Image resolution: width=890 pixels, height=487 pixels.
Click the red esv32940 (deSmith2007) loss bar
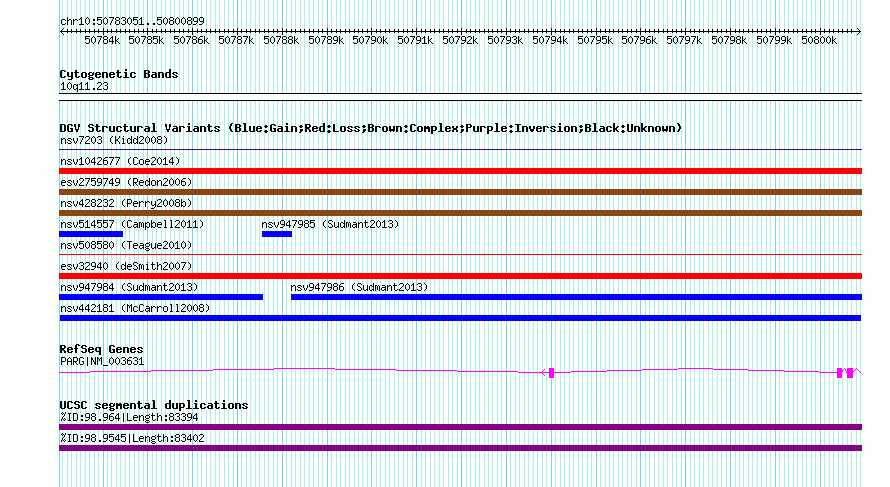pyautogui.click(x=460, y=276)
